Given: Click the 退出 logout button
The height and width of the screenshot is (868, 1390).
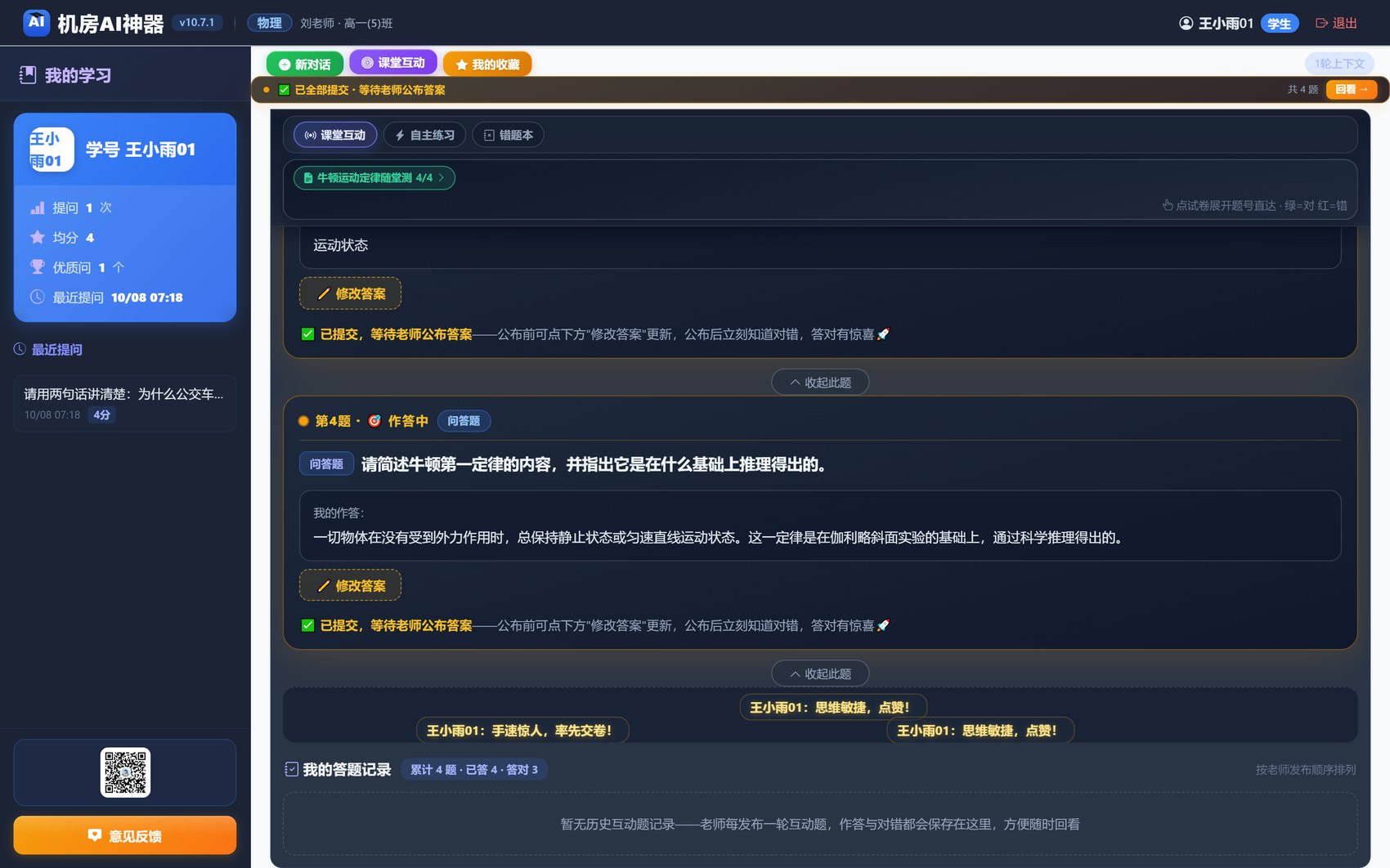Looking at the screenshot, I should pos(1336,23).
